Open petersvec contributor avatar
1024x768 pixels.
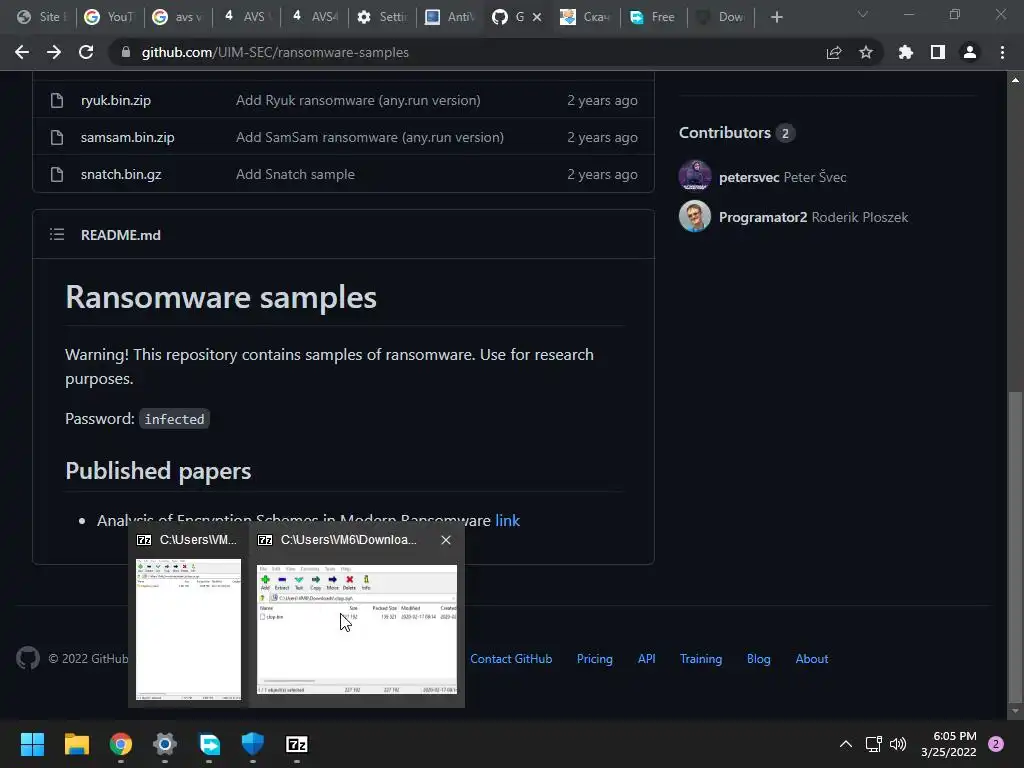[695, 176]
